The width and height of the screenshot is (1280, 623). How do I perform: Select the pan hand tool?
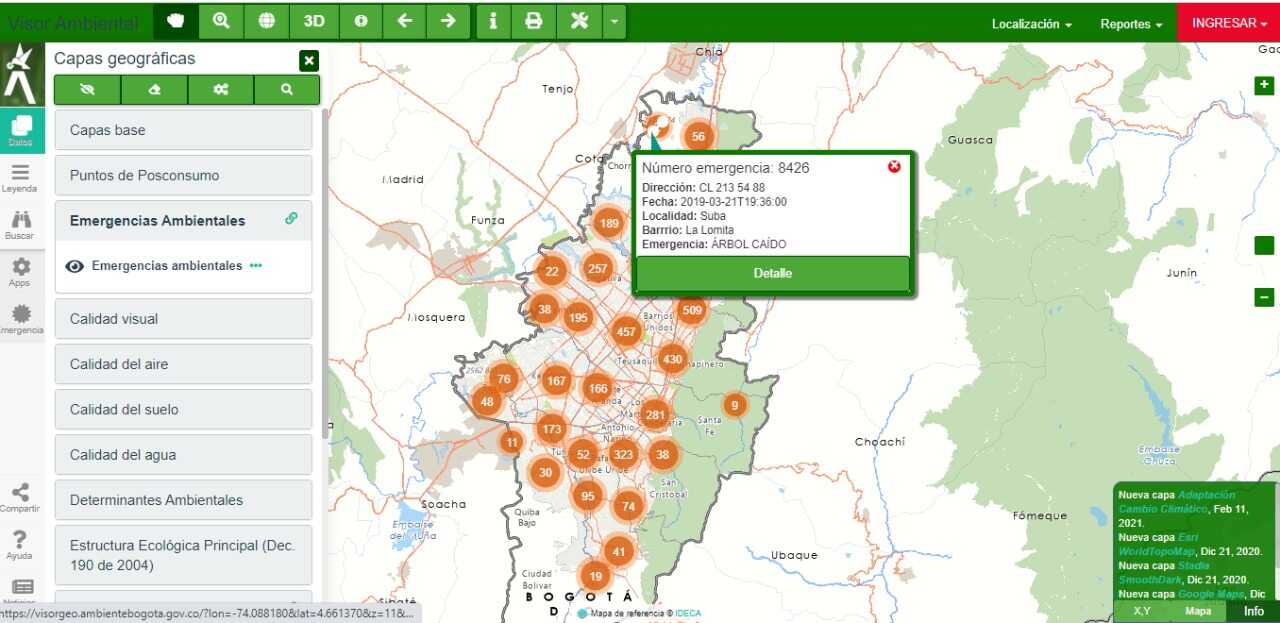(176, 21)
